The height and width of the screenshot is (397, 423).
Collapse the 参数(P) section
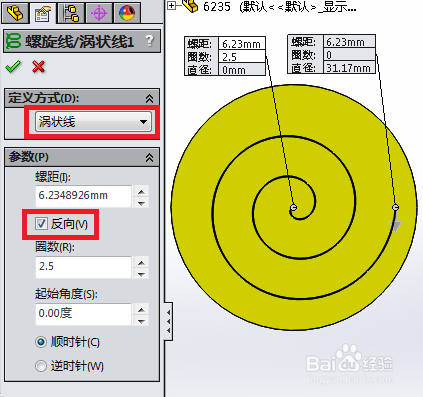click(149, 157)
